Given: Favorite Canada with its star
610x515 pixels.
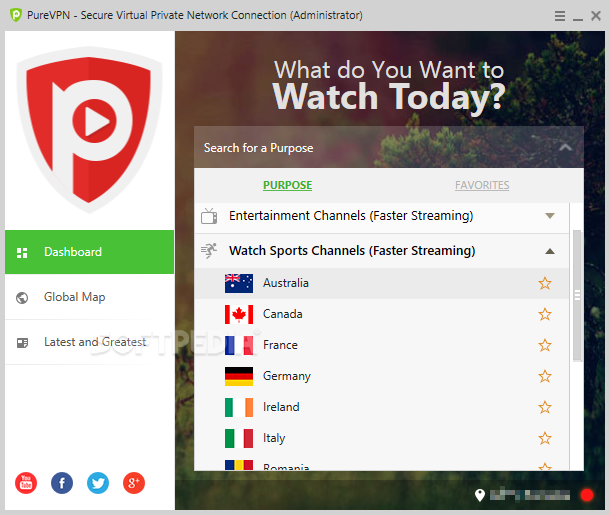Looking at the screenshot, I should [545, 314].
